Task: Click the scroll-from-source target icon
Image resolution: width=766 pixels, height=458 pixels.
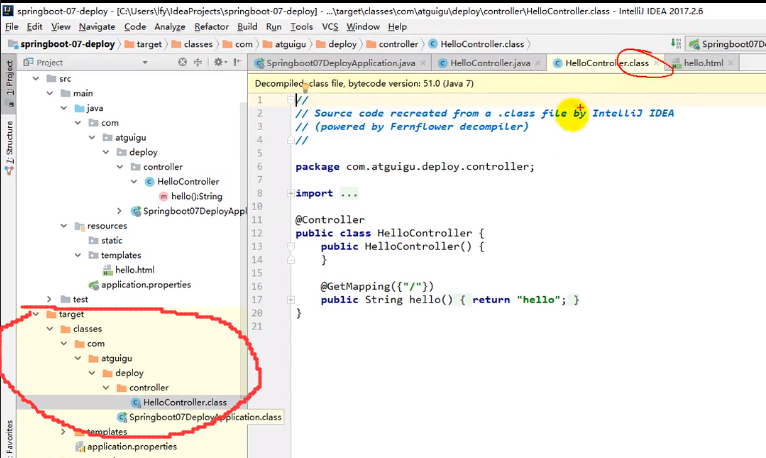Action: pos(182,62)
